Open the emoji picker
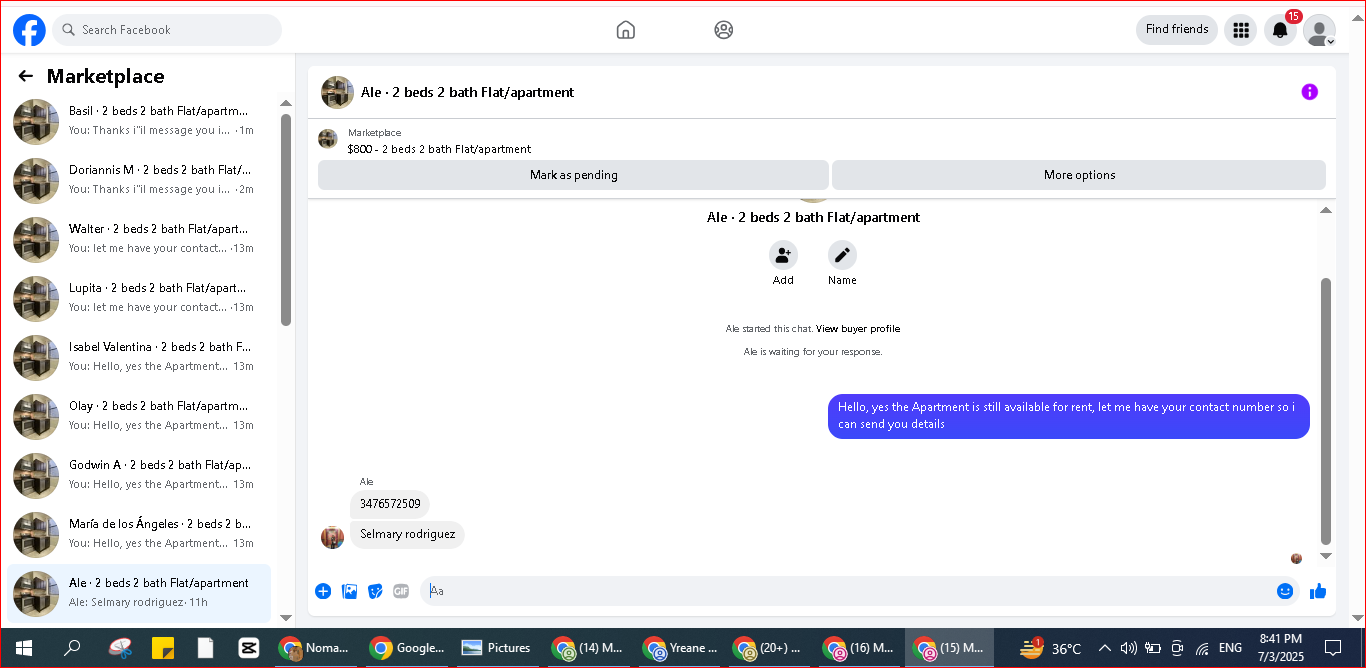 tap(1285, 591)
